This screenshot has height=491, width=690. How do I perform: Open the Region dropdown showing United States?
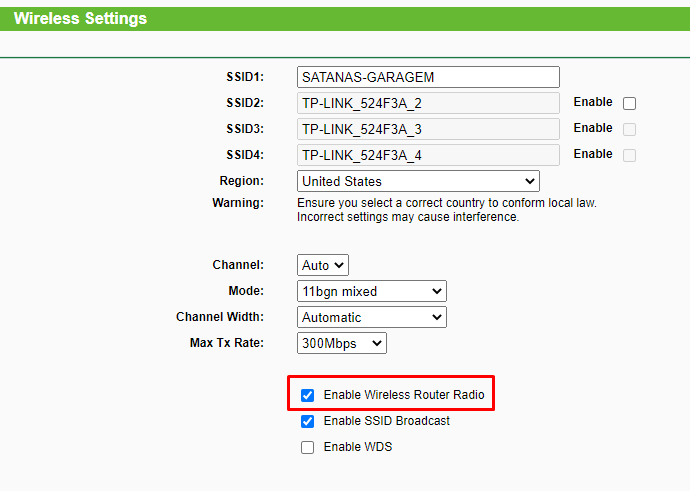click(x=418, y=181)
